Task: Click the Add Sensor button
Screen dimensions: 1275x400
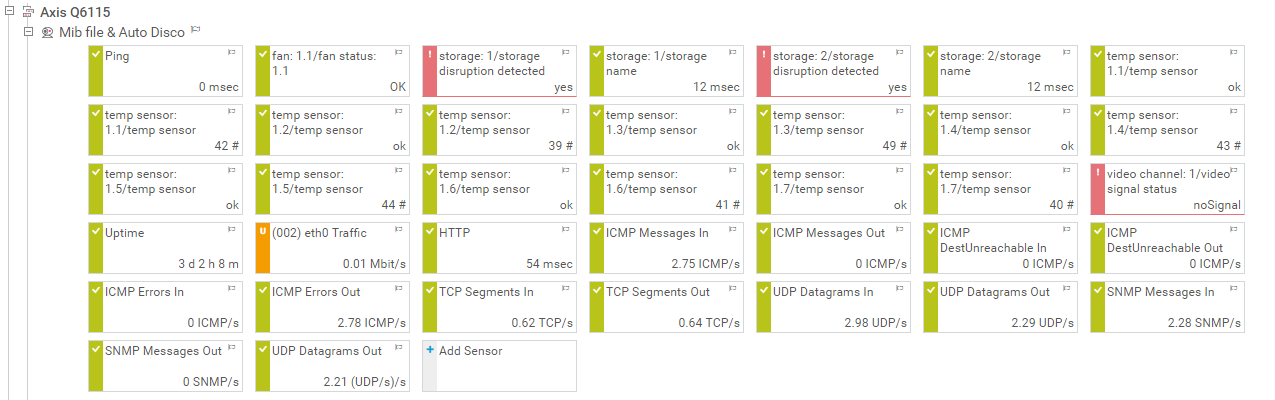Action: tap(470, 351)
